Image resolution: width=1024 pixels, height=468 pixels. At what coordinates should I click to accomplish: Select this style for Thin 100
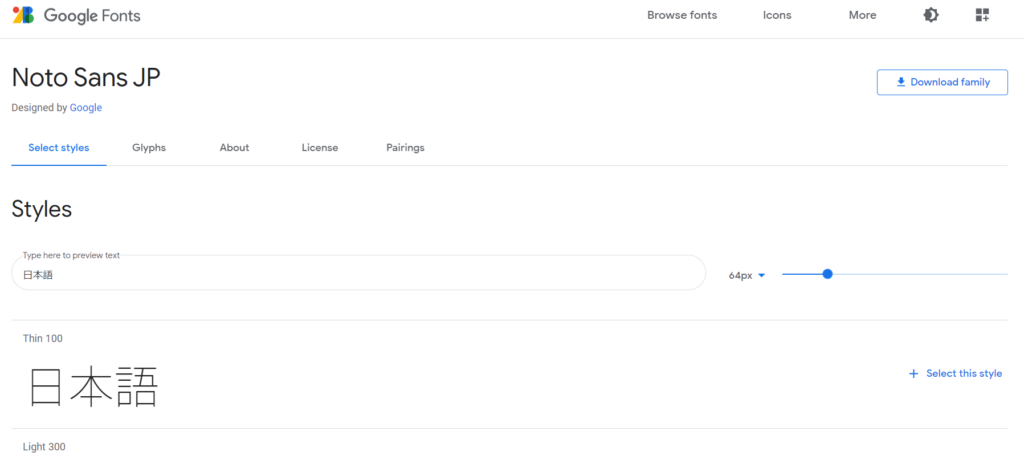point(955,374)
